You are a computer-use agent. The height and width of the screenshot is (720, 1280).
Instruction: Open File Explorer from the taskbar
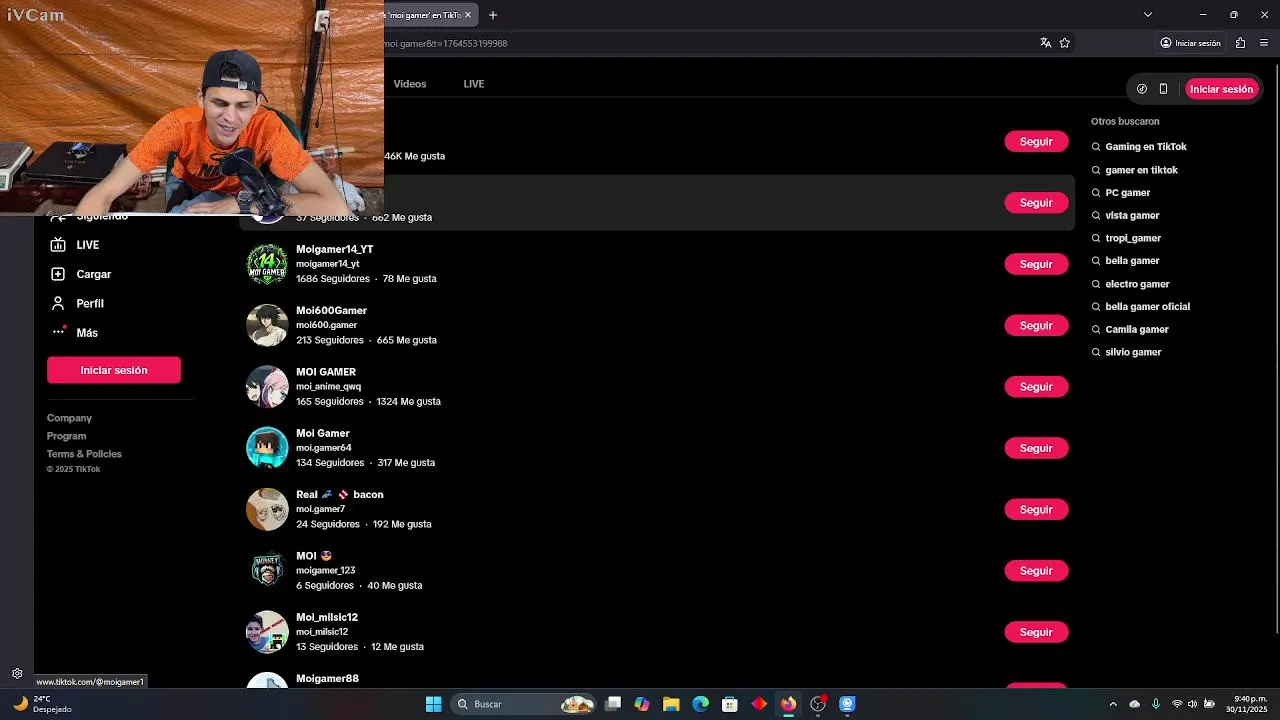coord(671,704)
